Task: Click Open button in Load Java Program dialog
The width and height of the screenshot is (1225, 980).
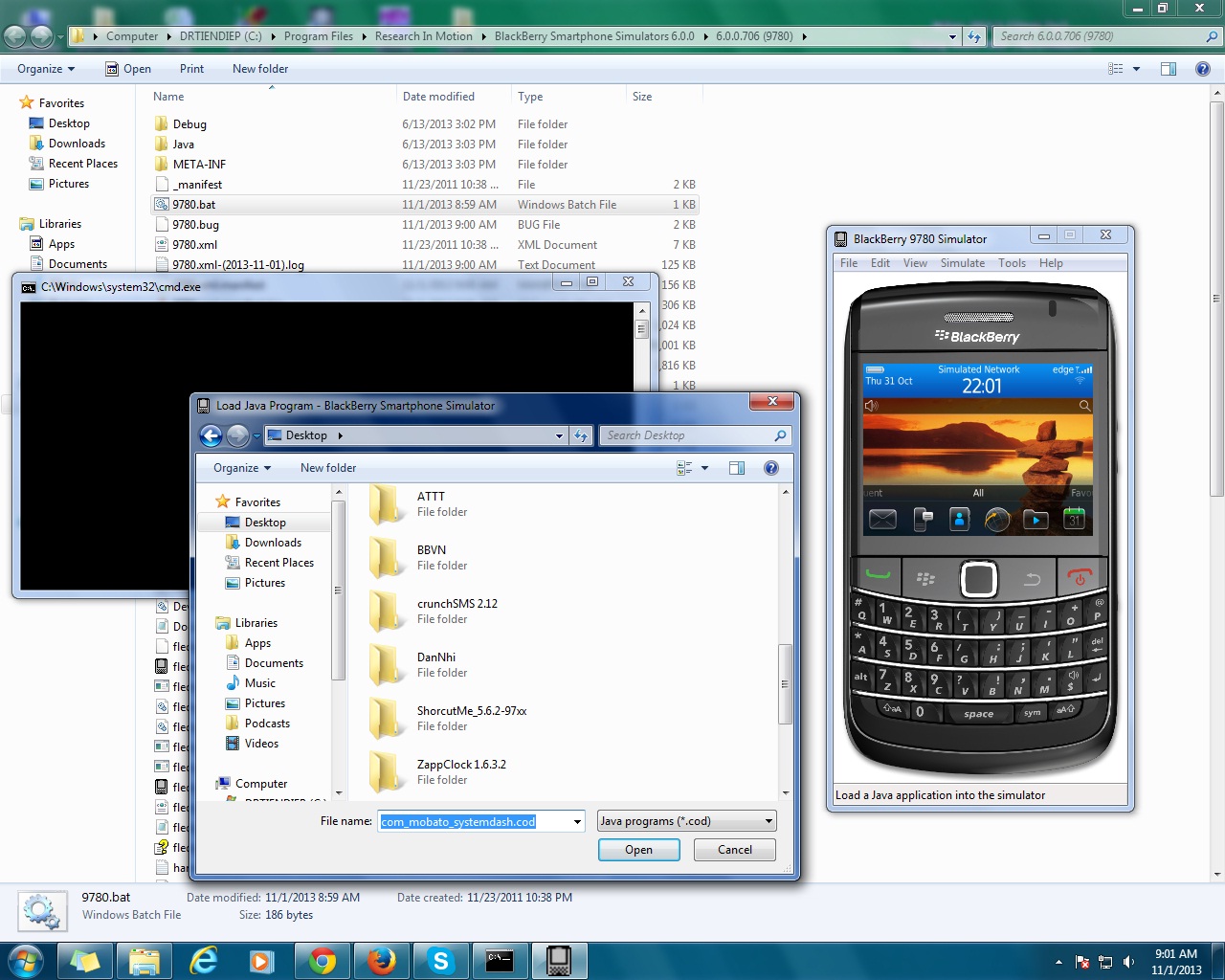Action: [x=639, y=850]
